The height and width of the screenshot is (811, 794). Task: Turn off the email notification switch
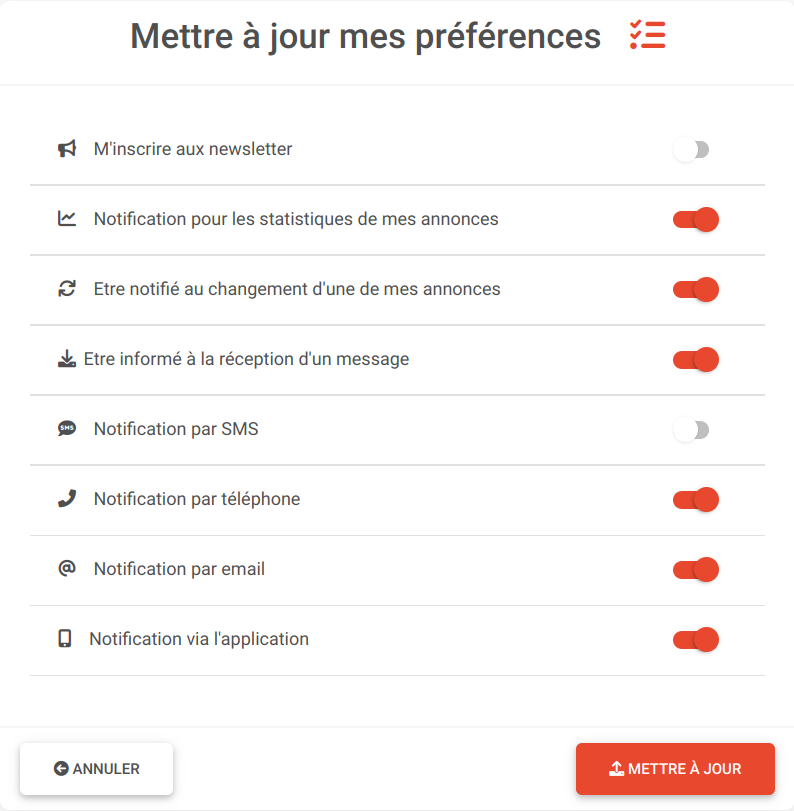pyautogui.click(x=696, y=570)
